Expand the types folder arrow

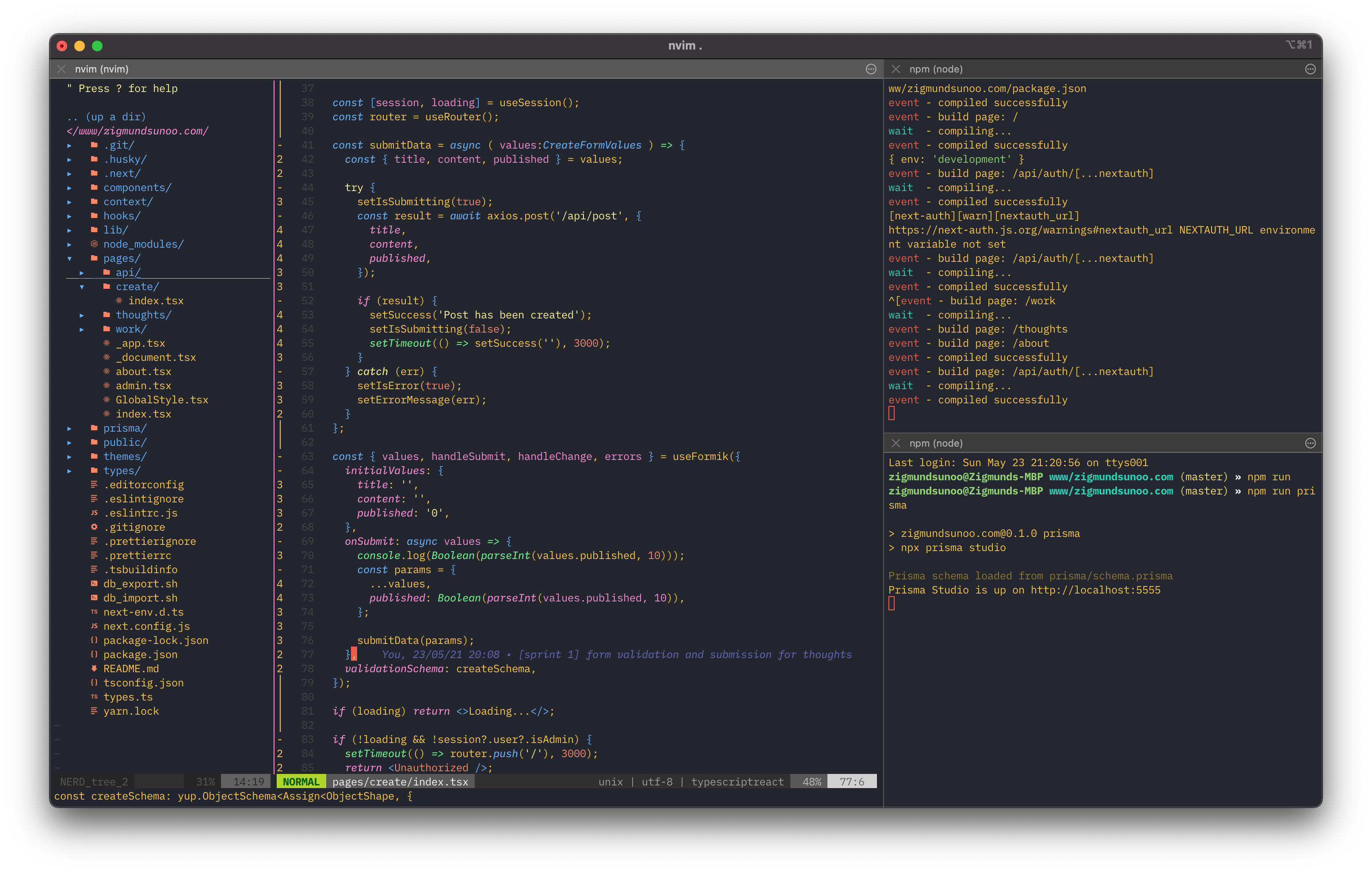click(x=69, y=471)
